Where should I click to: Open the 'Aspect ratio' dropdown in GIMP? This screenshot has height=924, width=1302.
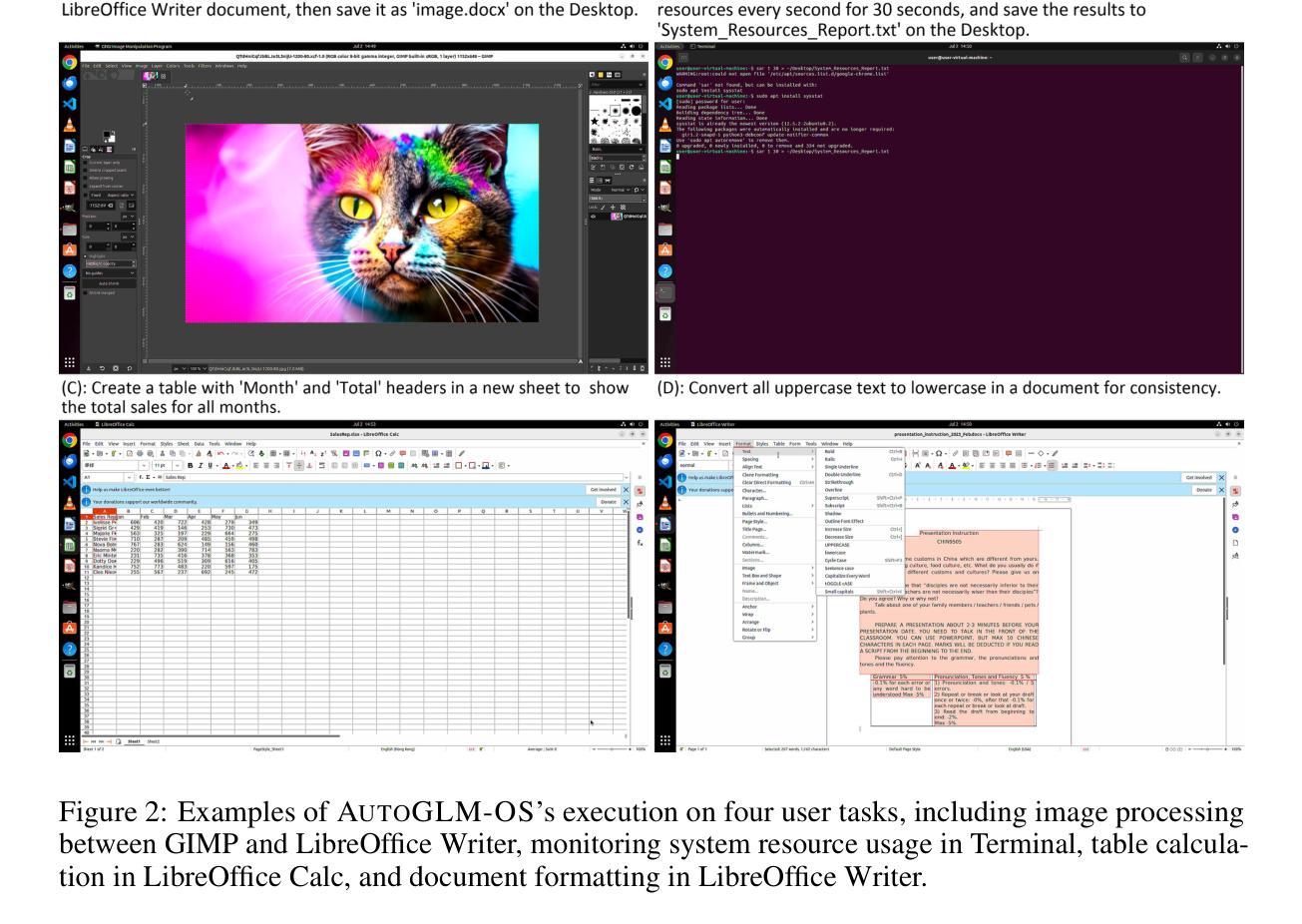(x=121, y=196)
